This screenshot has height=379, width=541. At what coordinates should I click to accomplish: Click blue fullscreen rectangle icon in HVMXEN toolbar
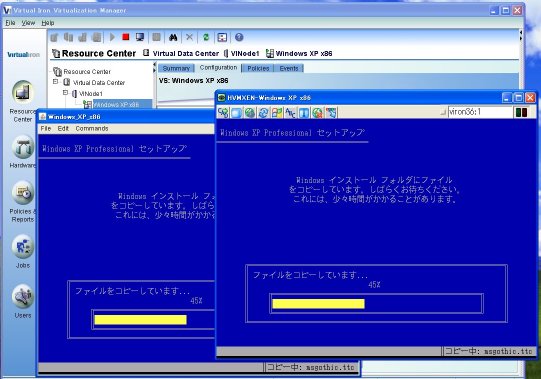tap(237, 113)
